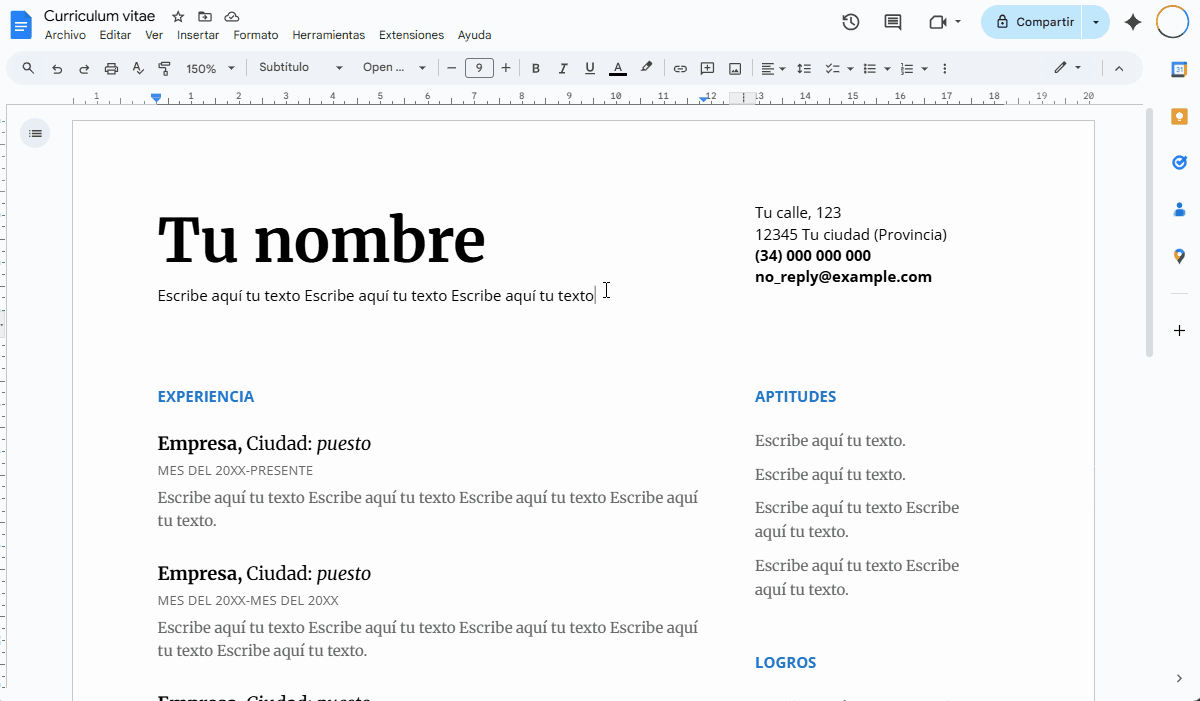Choose text color with underlined A
Viewport: 1200px width, 701px height.
click(x=618, y=69)
